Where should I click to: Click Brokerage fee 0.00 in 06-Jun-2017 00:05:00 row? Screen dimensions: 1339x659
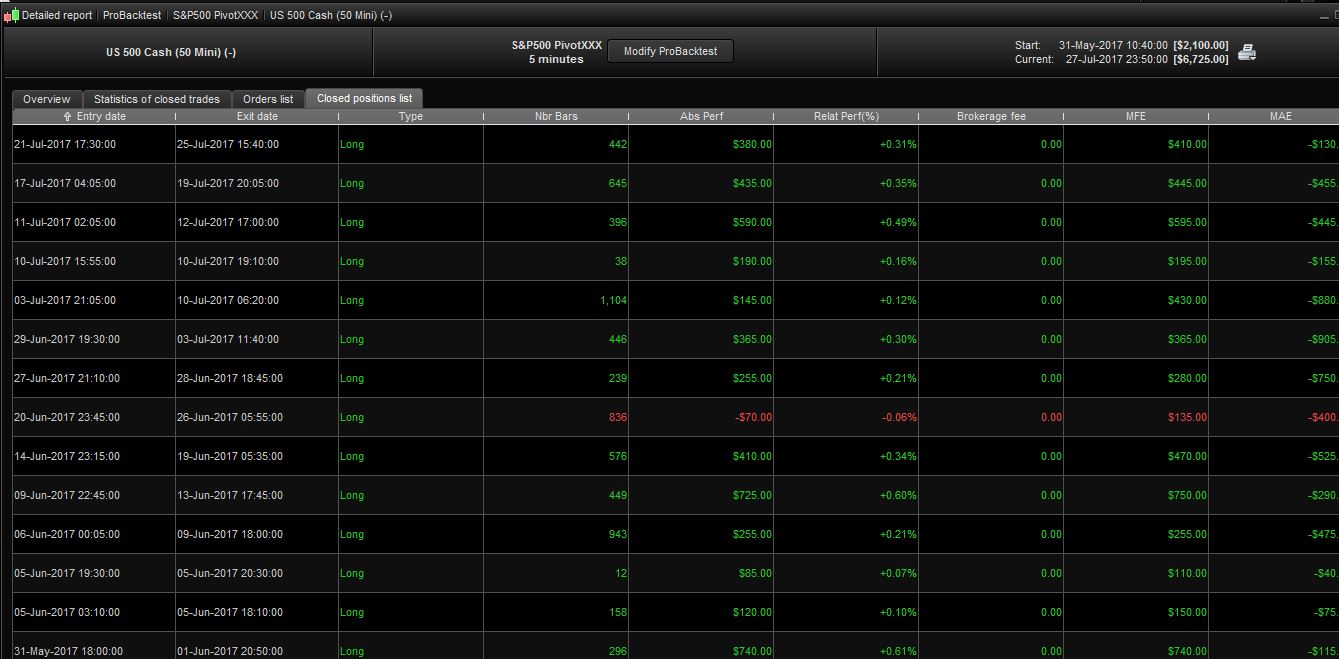coord(1051,534)
